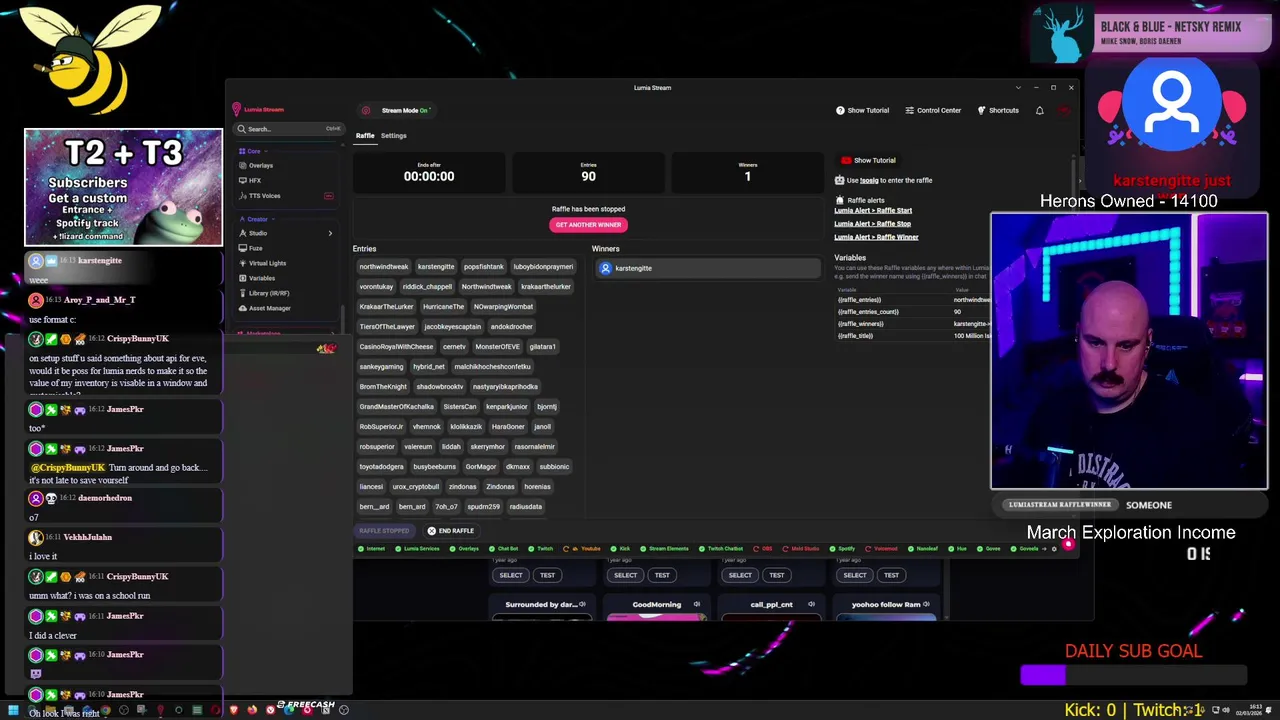
Task: Click the End Raffle button
Action: 450,531
